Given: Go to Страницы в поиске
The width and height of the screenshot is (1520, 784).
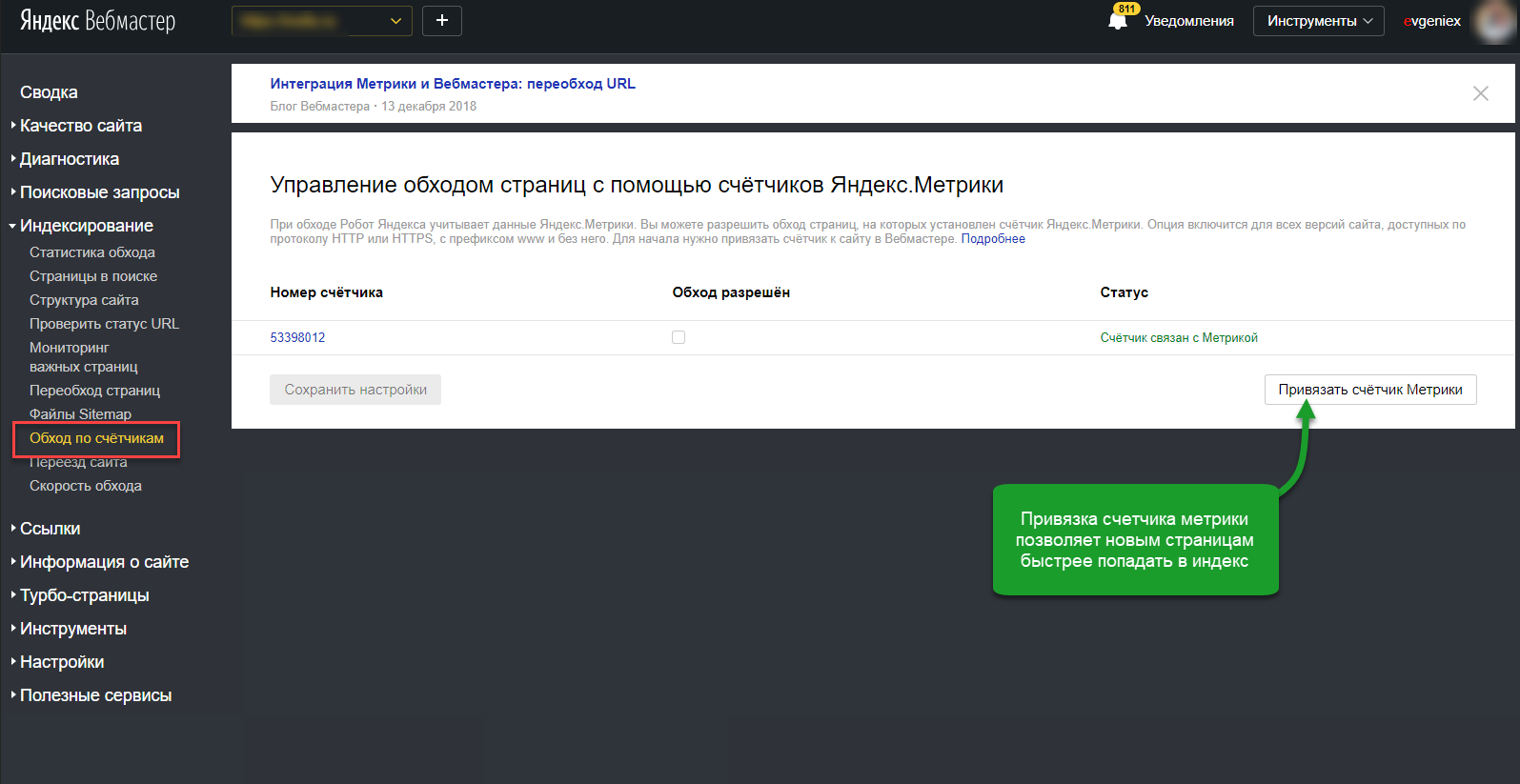Looking at the screenshot, I should coord(93,276).
